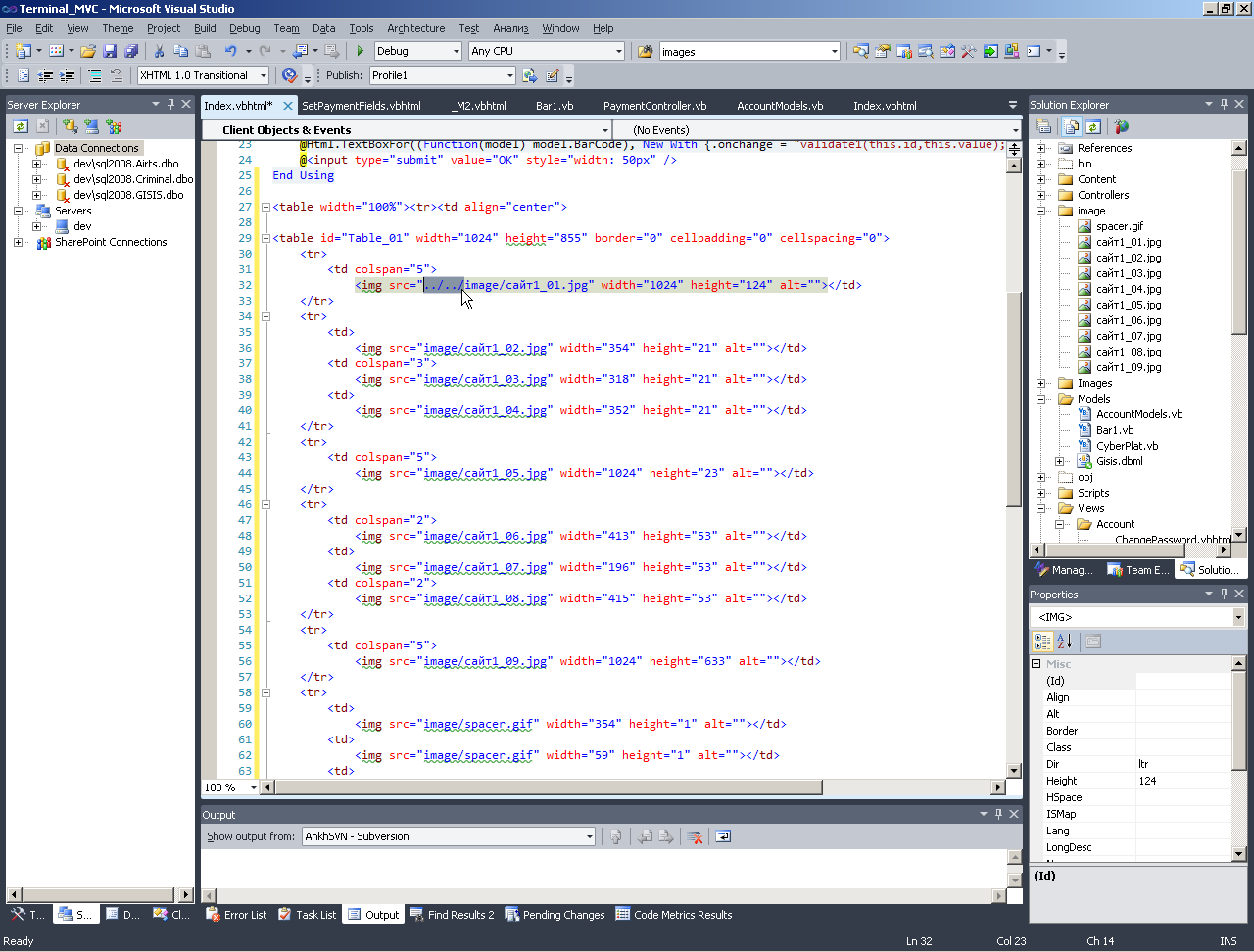The width and height of the screenshot is (1254, 952).
Task: Click Clear All in Output toolbar
Action: coord(695,836)
